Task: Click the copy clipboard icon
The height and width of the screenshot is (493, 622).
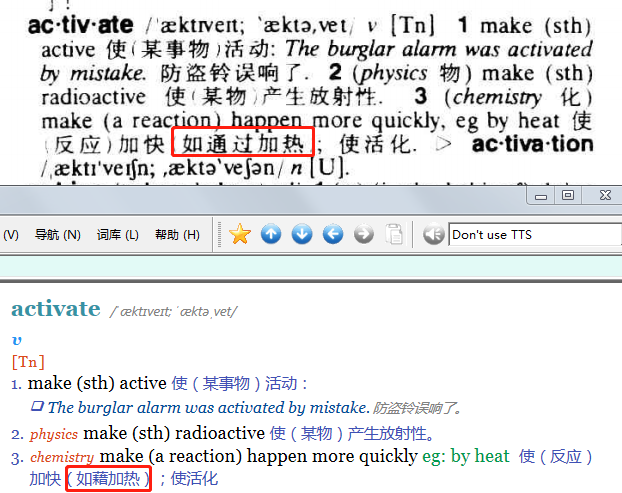Action: [x=394, y=234]
